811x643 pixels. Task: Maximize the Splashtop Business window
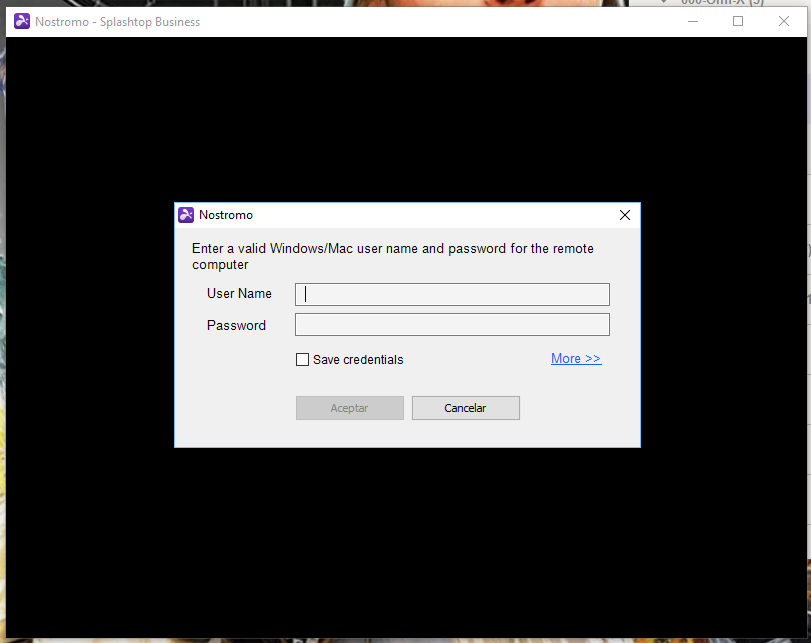738,21
